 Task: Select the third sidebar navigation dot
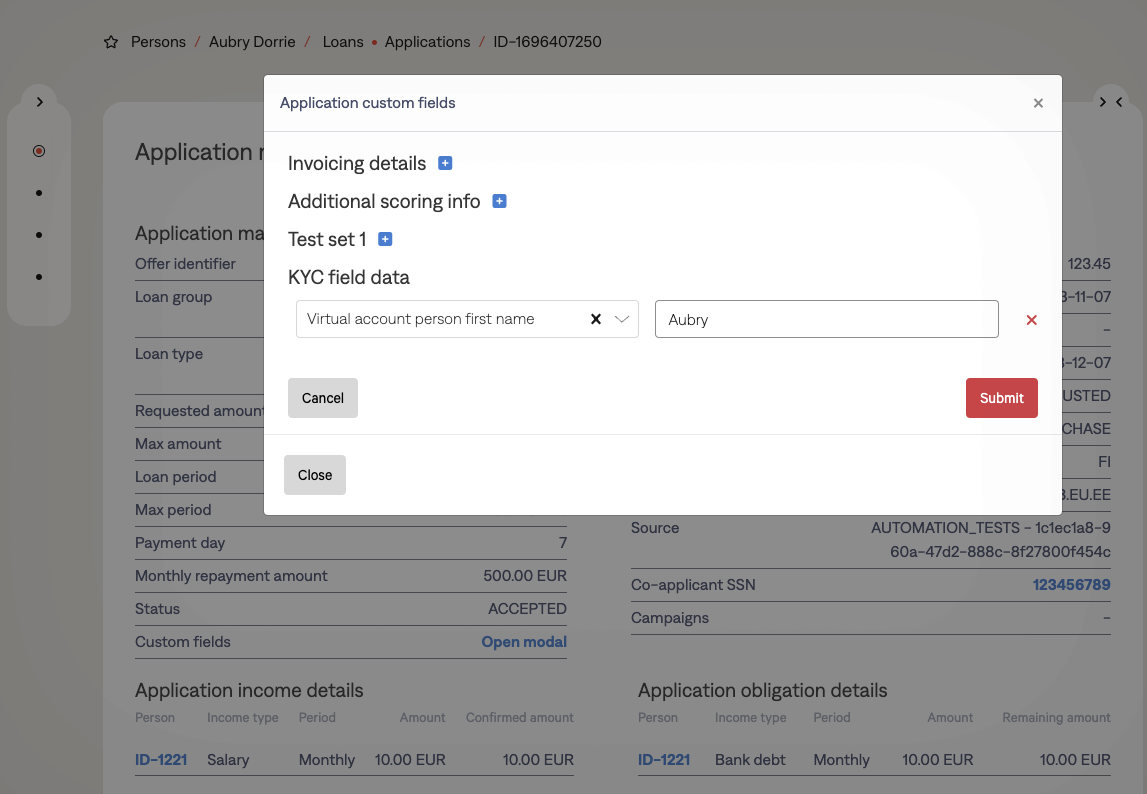click(39, 235)
